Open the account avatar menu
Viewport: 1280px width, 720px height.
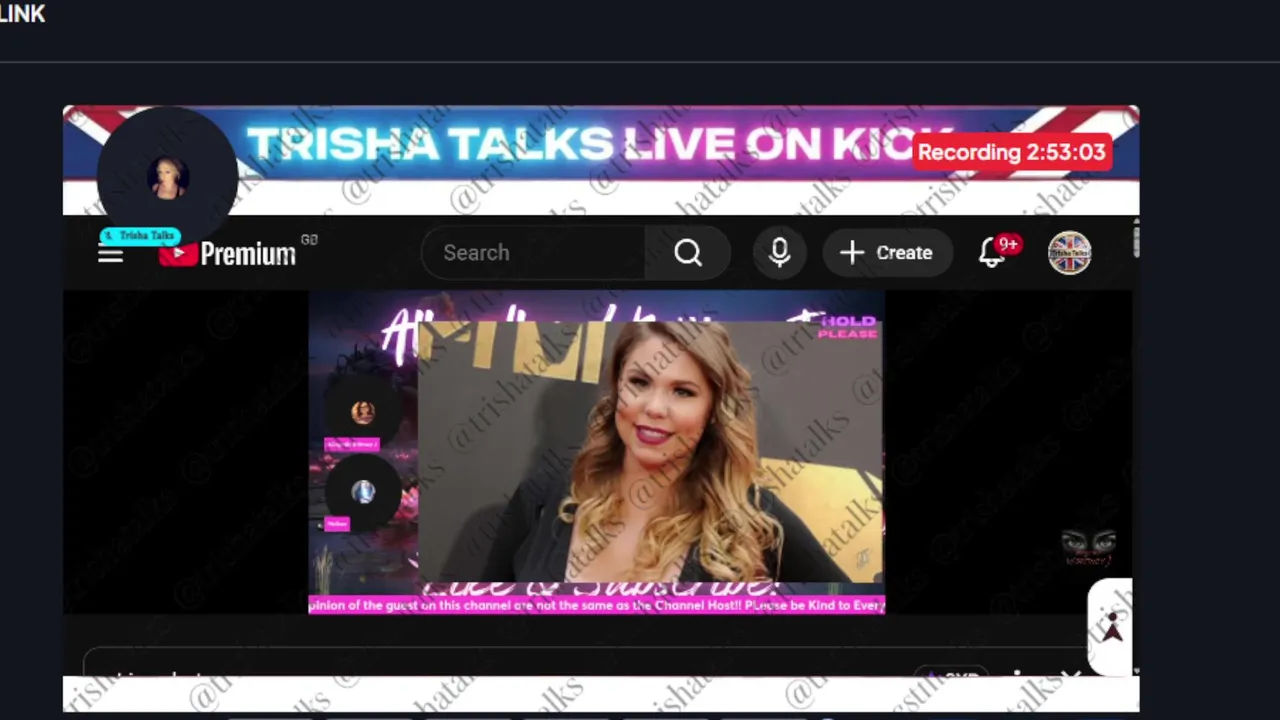(x=1069, y=253)
